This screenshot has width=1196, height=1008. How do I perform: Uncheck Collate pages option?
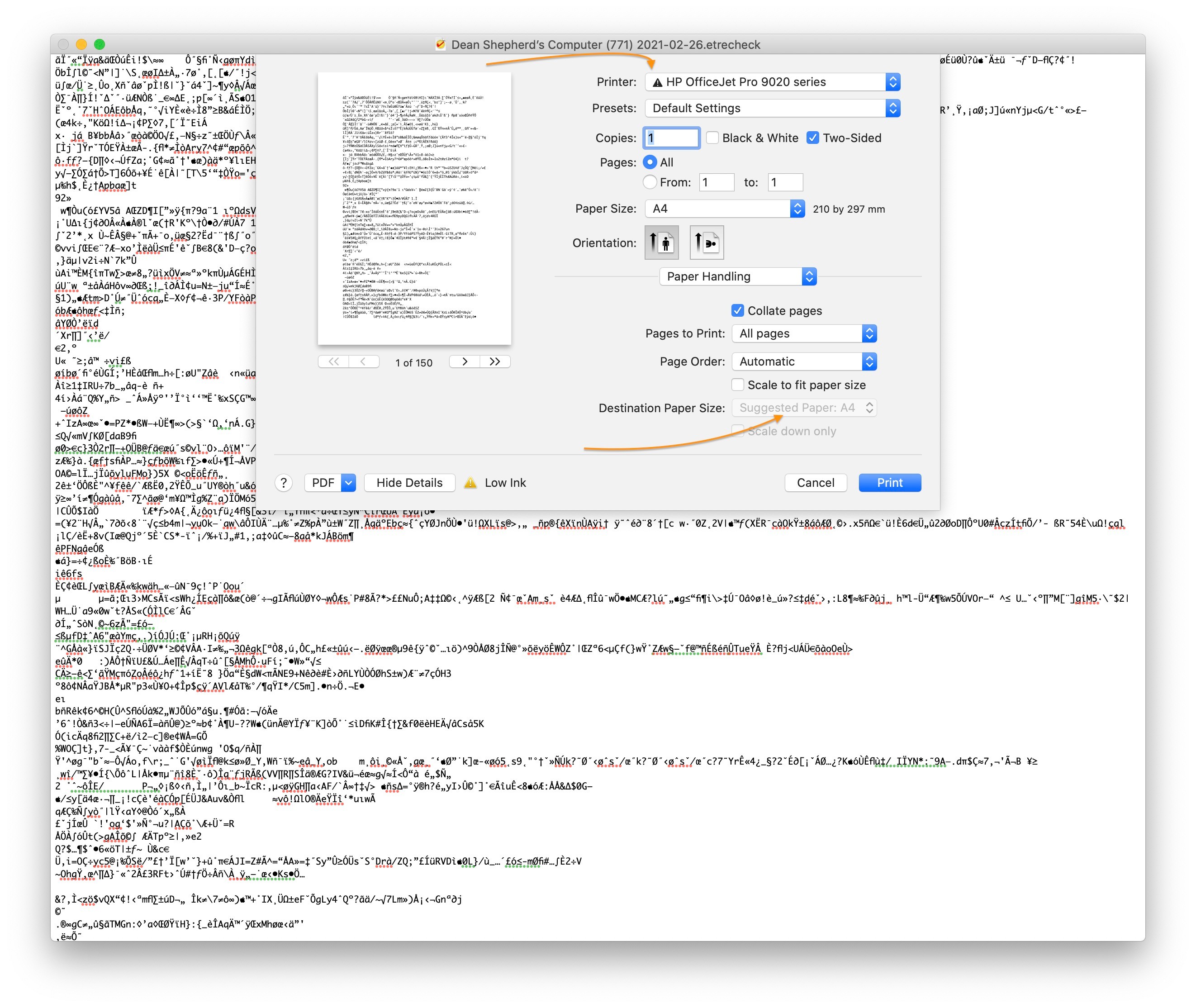[x=737, y=311]
